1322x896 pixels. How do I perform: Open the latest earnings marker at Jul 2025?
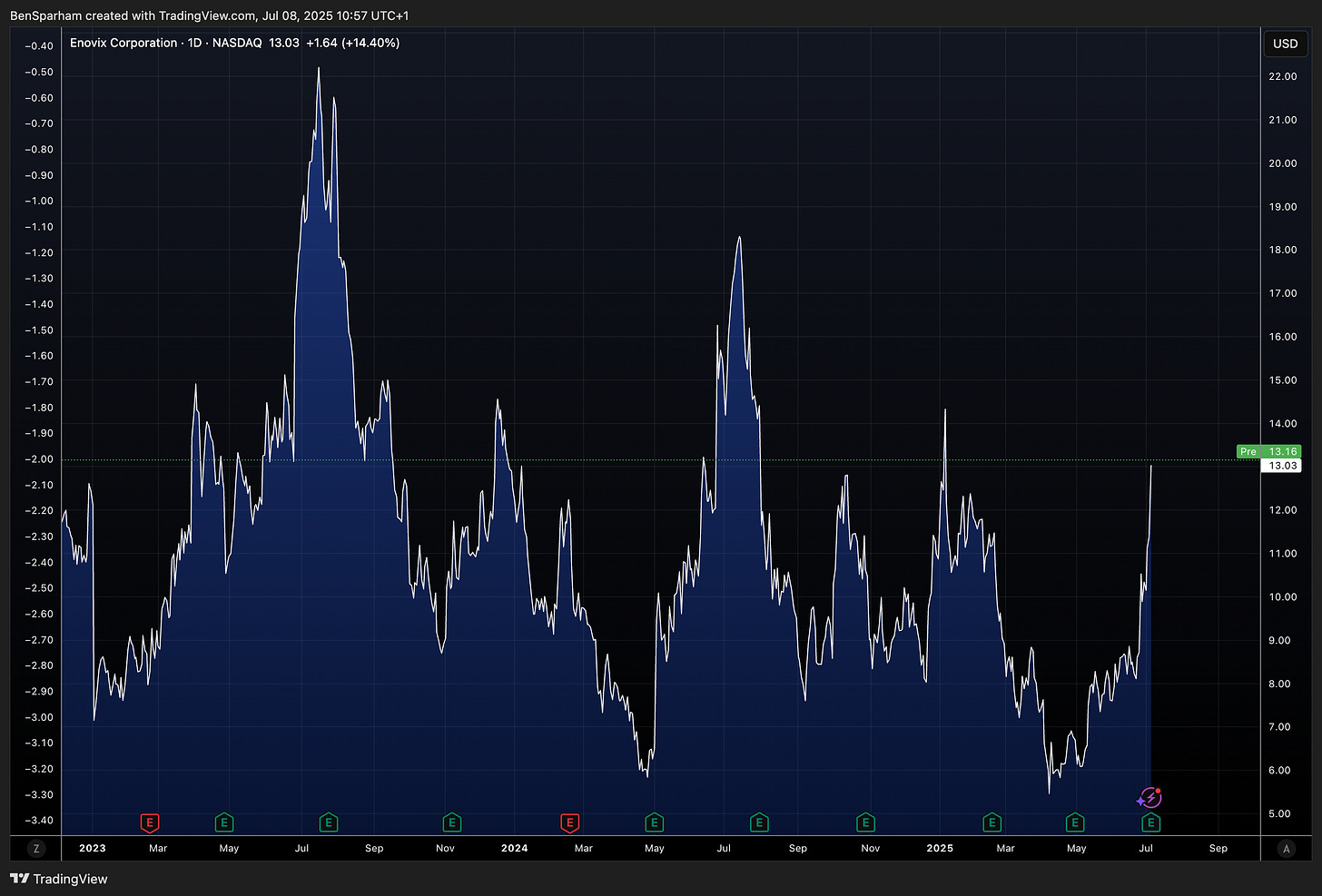coord(1150,823)
